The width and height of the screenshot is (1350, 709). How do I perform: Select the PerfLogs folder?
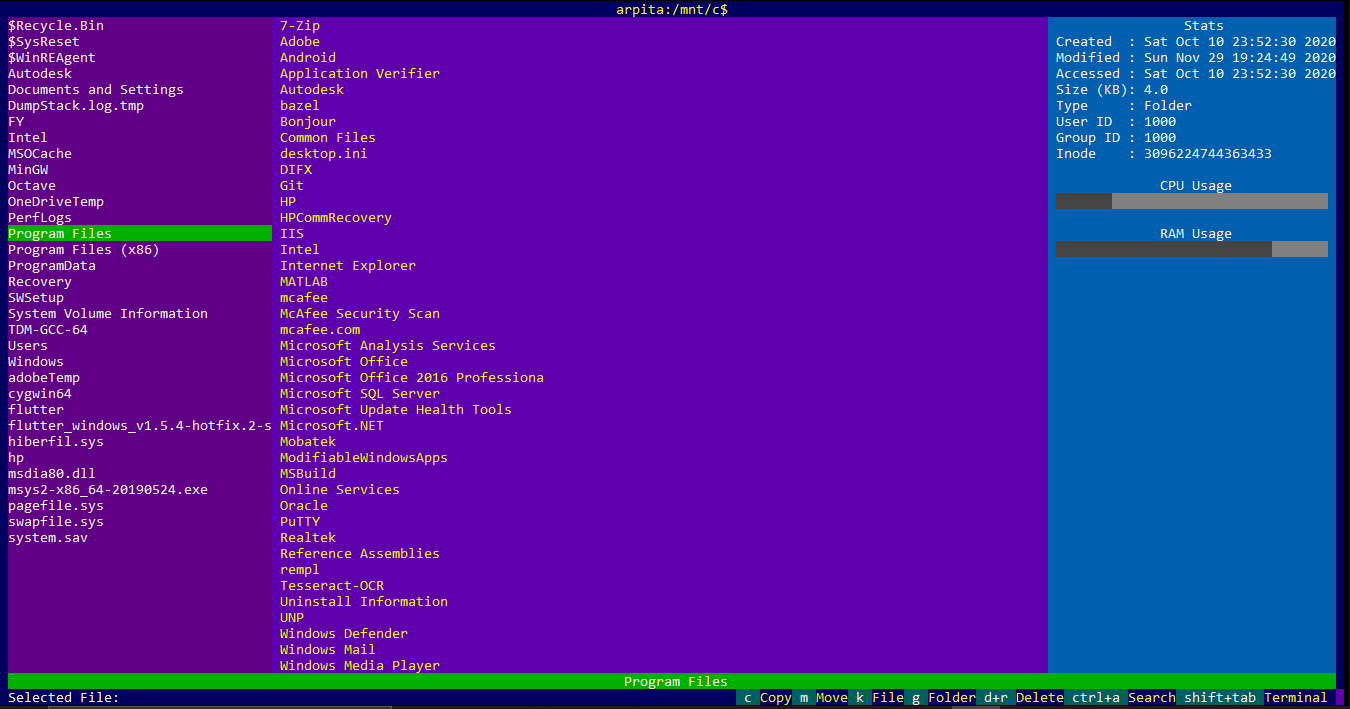pos(40,217)
